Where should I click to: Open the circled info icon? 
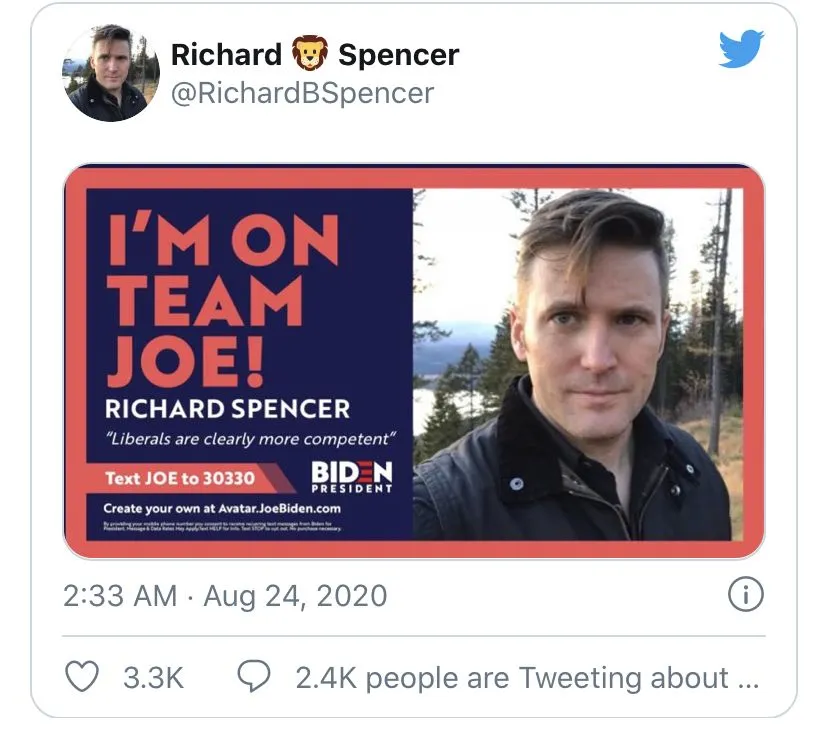(x=745, y=596)
